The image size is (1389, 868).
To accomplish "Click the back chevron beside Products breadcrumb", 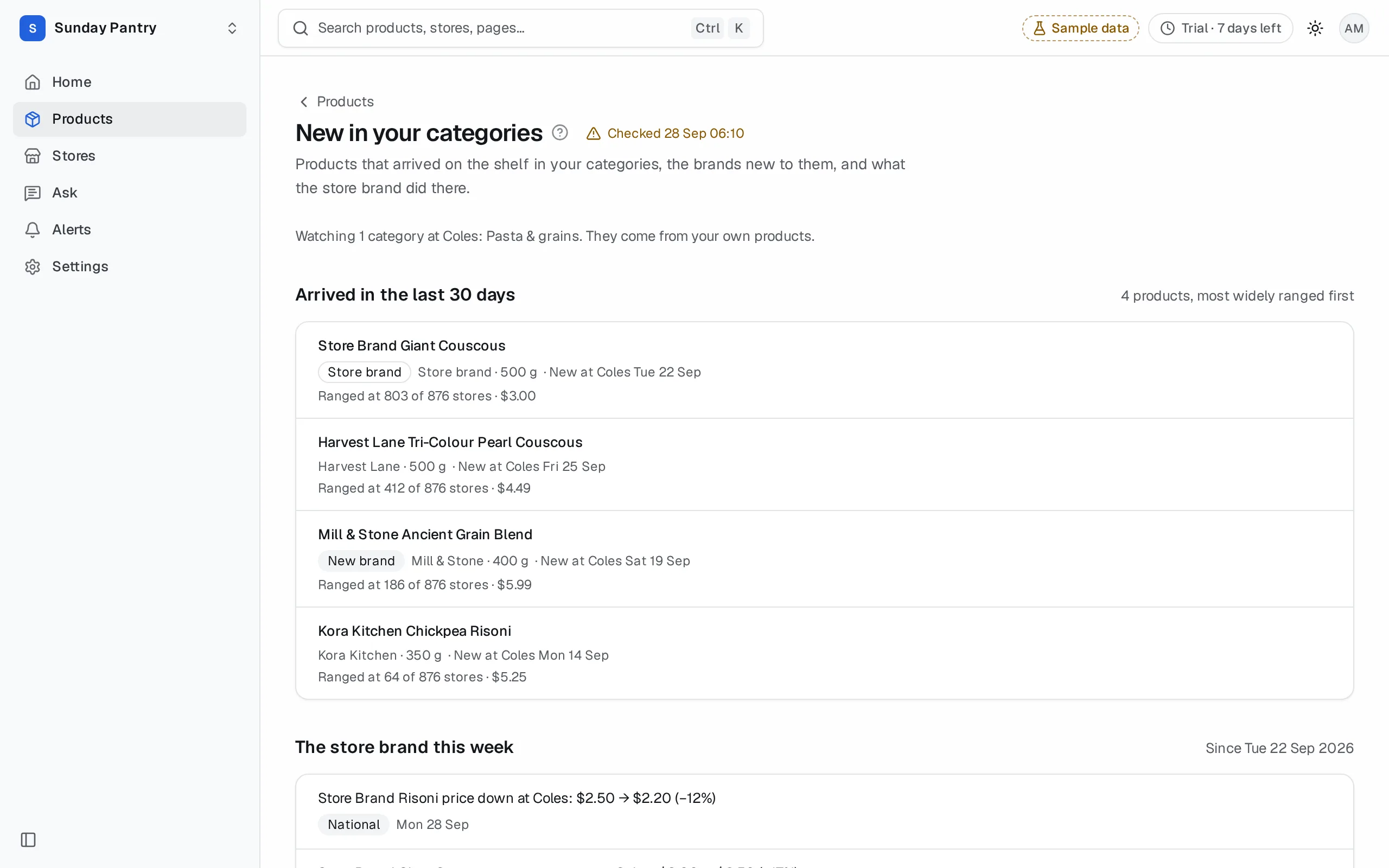I will 304,101.
